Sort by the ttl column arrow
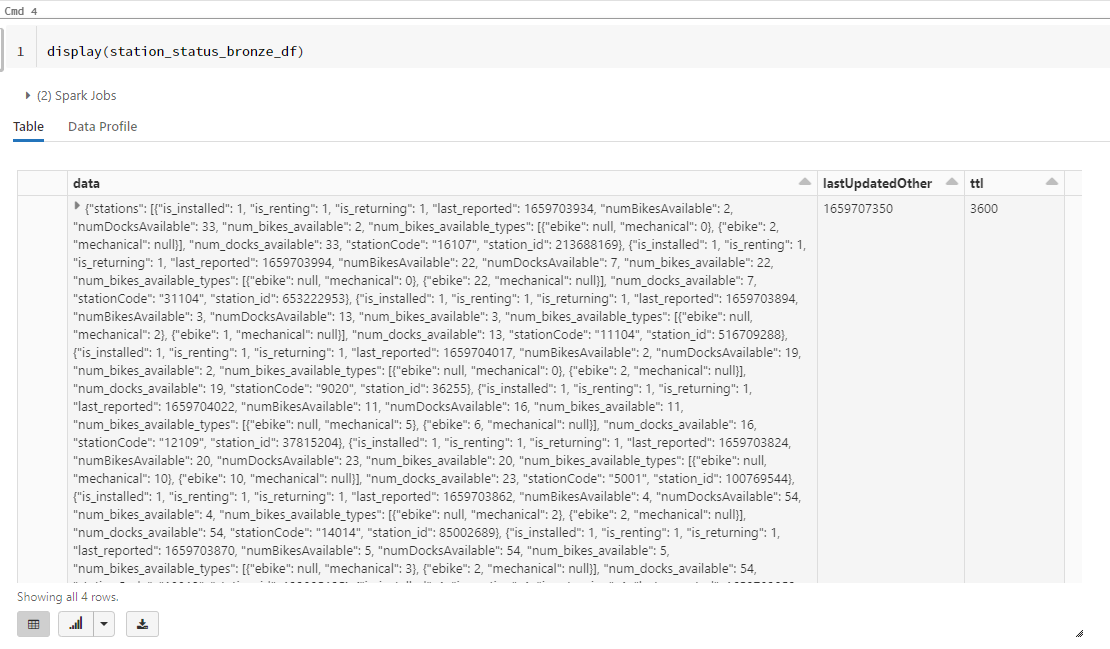This screenshot has width=1110, height=649. 1051,183
